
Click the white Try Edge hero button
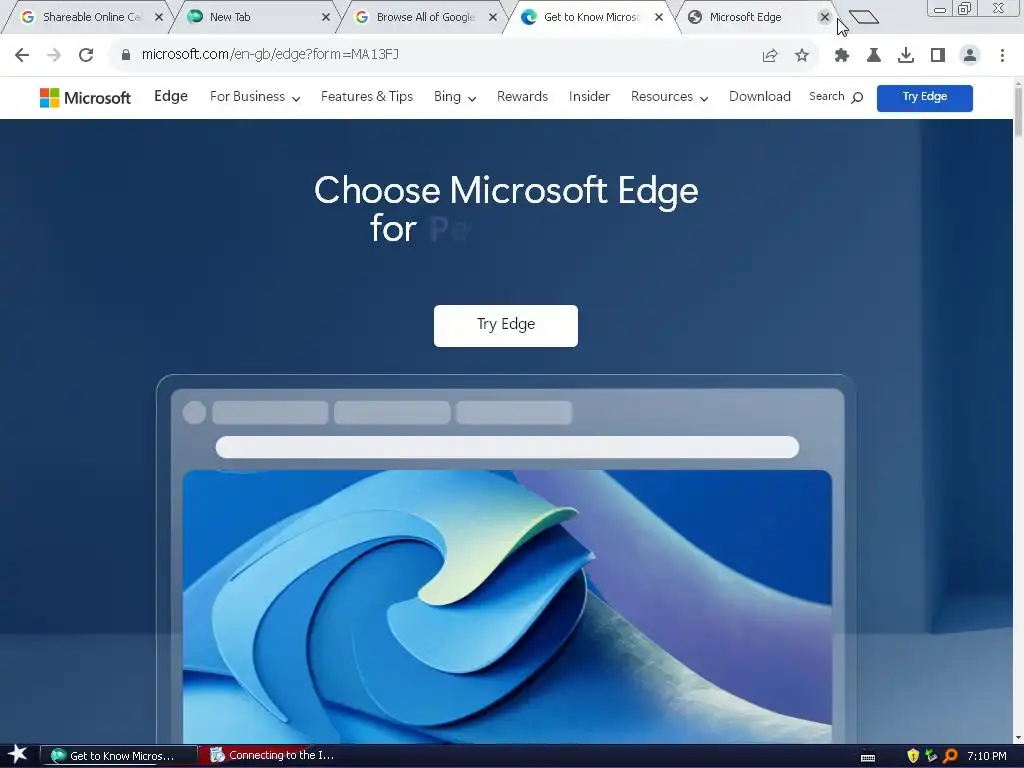pyautogui.click(x=505, y=326)
